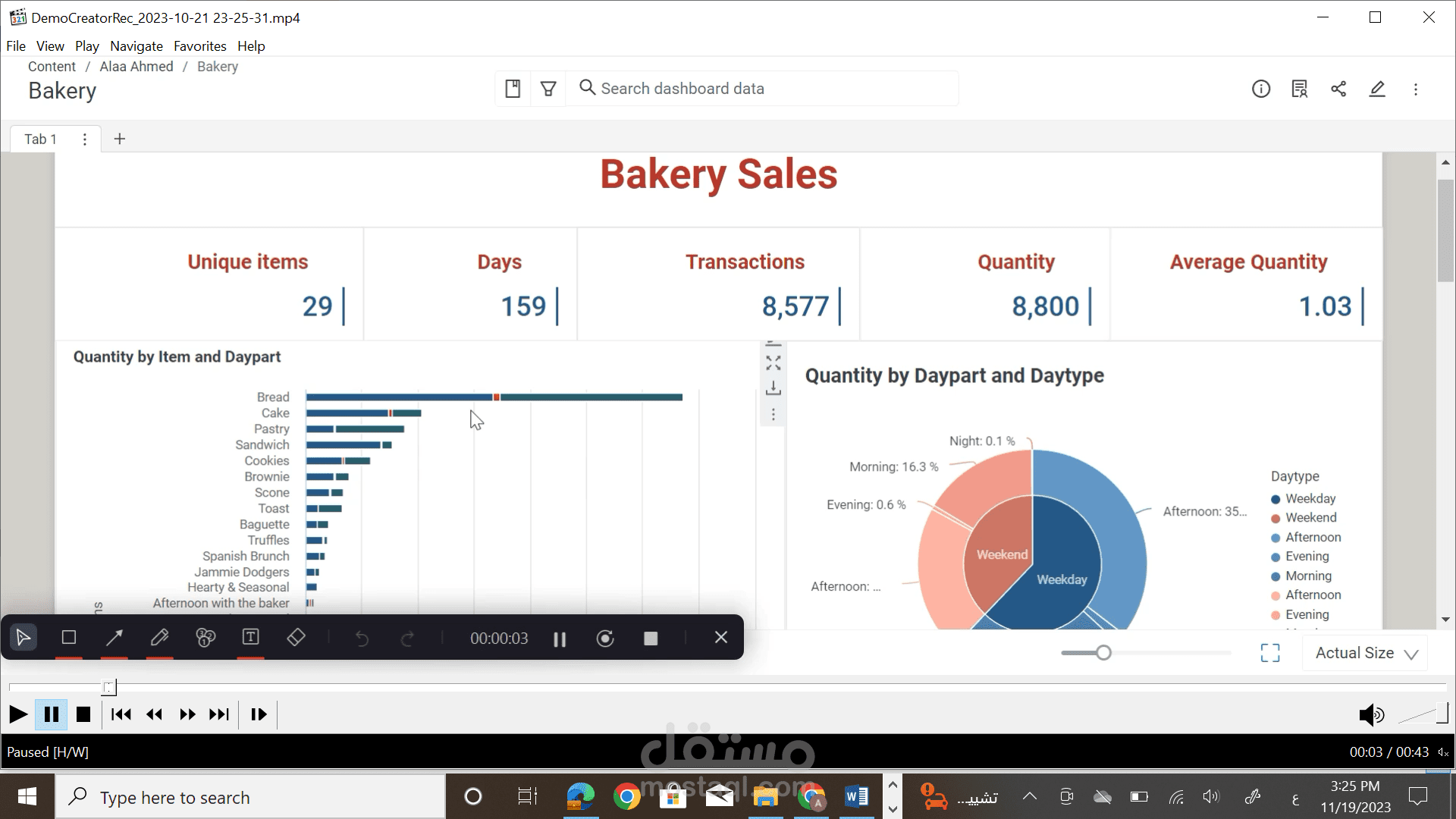
Task: Go to Alaa Ahmed breadcrumb
Action: tap(136, 67)
